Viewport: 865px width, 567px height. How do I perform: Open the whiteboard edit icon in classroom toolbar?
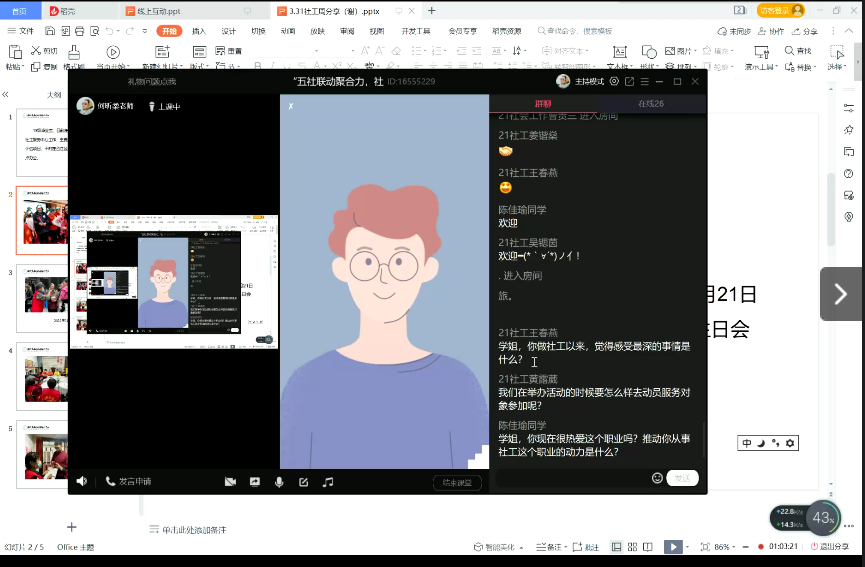[x=303, y=481]
